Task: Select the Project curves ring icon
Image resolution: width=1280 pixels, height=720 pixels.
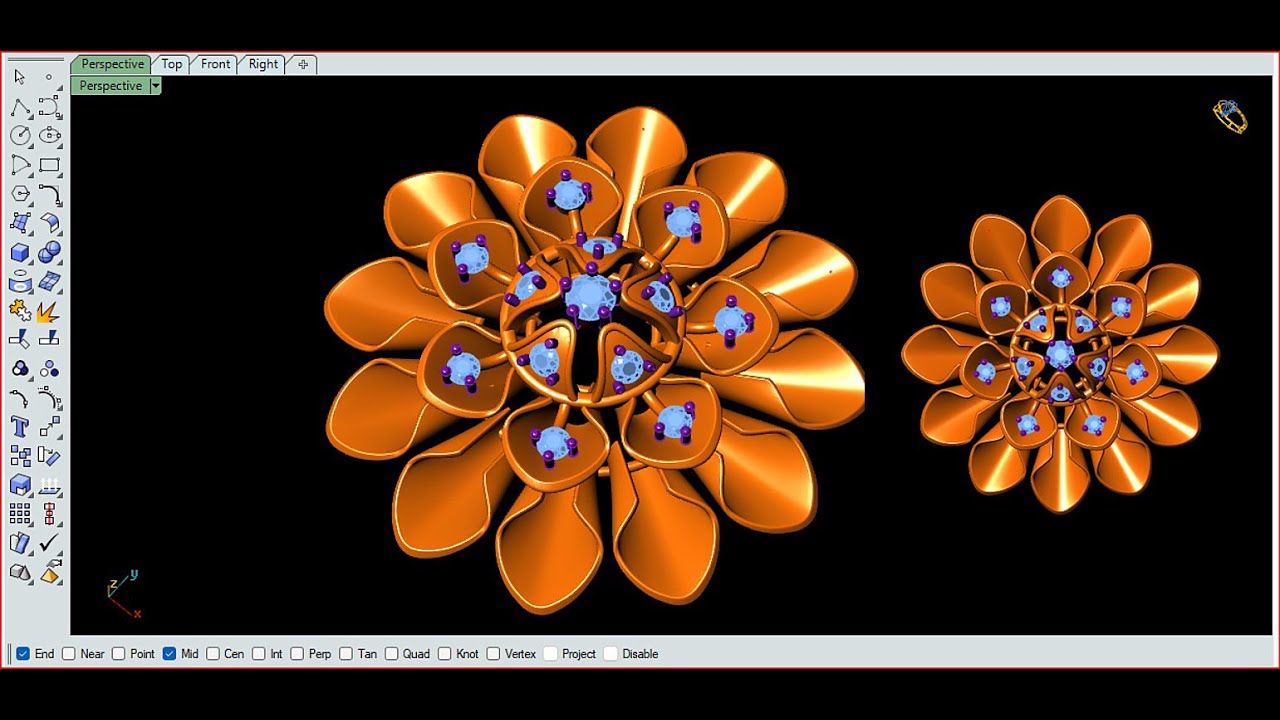Action: pos(20,282)
